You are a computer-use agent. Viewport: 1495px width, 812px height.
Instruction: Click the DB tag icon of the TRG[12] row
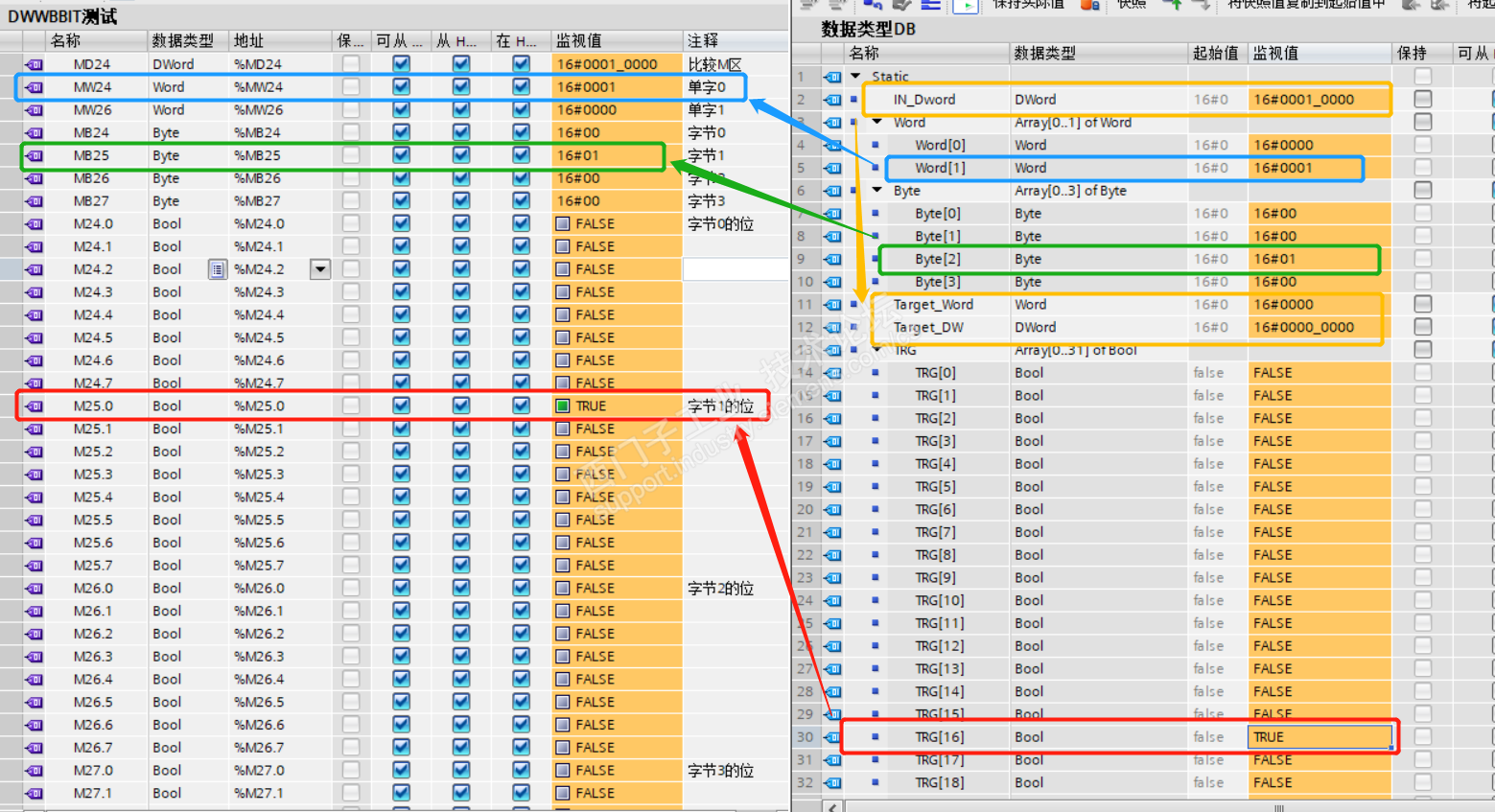point(832,646)
